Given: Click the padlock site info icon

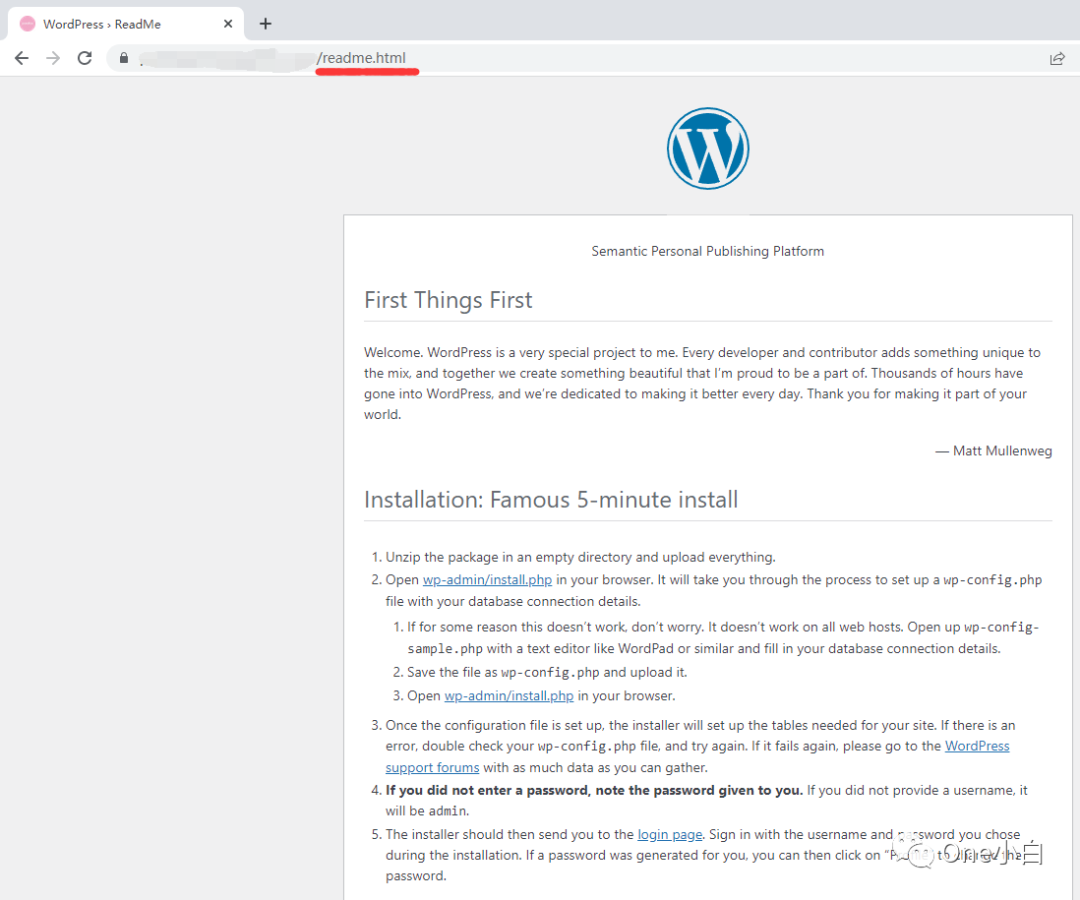Looking at the screenshot, I should 123,58.
